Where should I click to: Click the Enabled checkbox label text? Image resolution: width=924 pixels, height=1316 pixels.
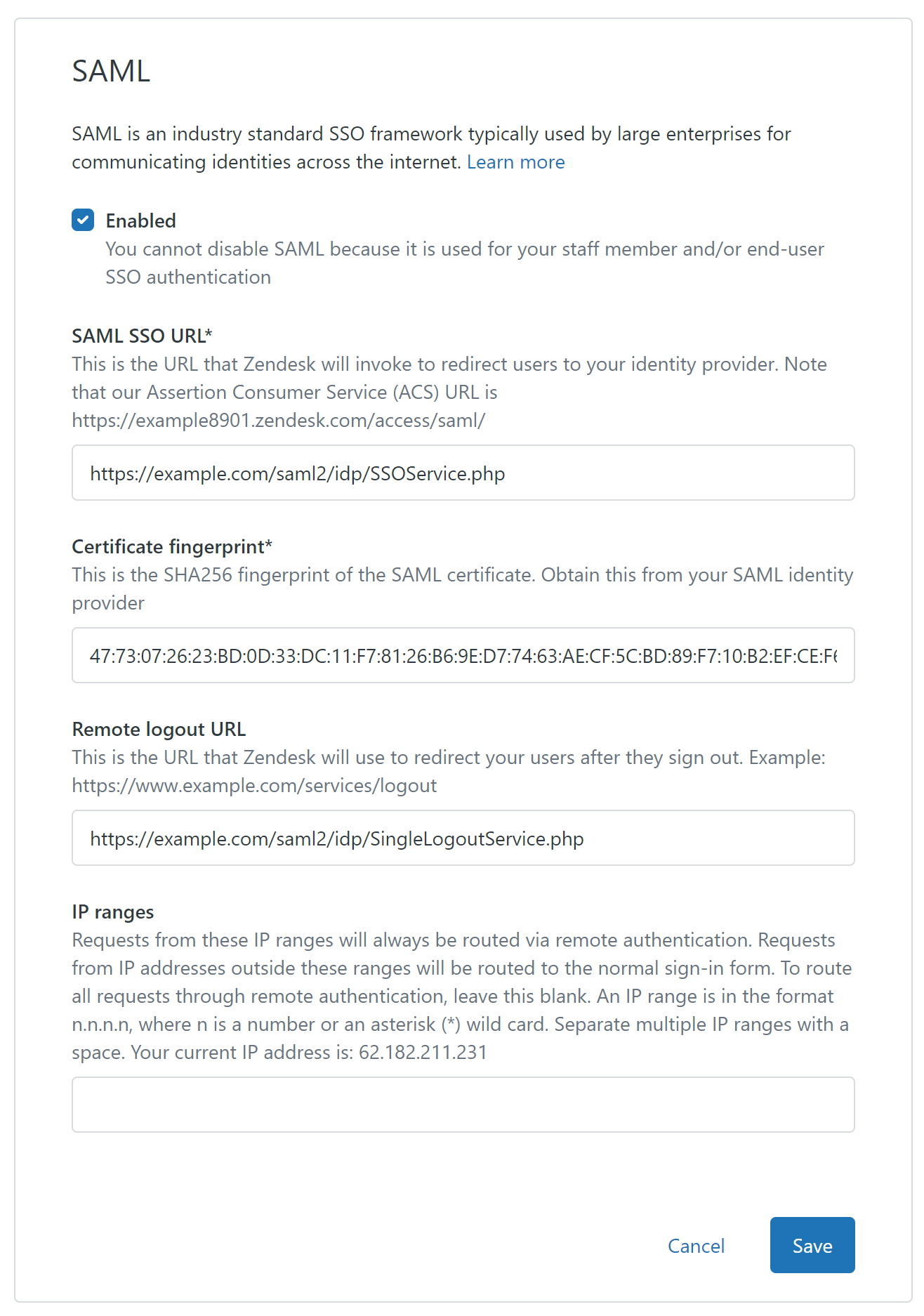140,221
